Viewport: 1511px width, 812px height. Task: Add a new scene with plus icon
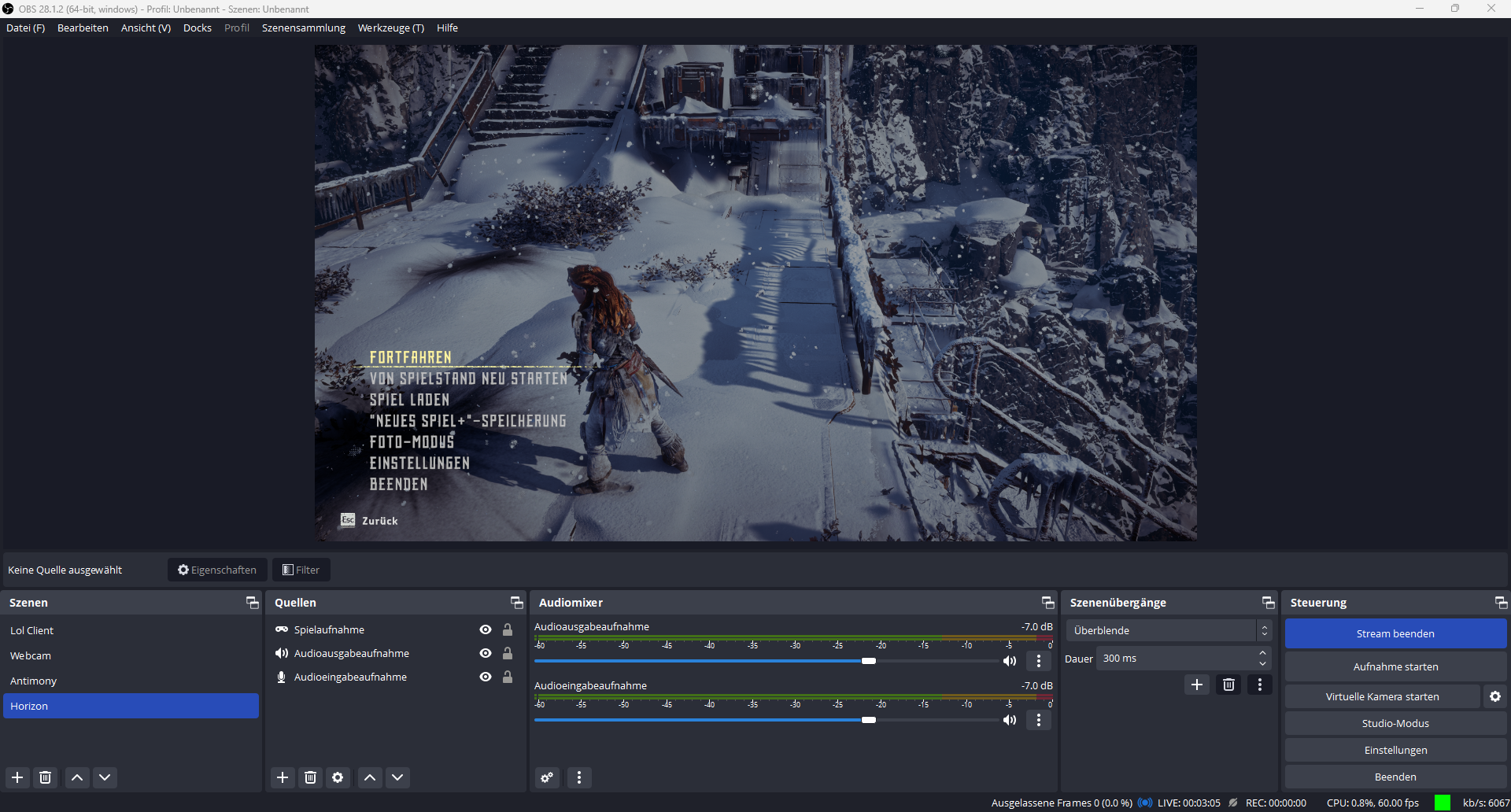pos(17,777)
